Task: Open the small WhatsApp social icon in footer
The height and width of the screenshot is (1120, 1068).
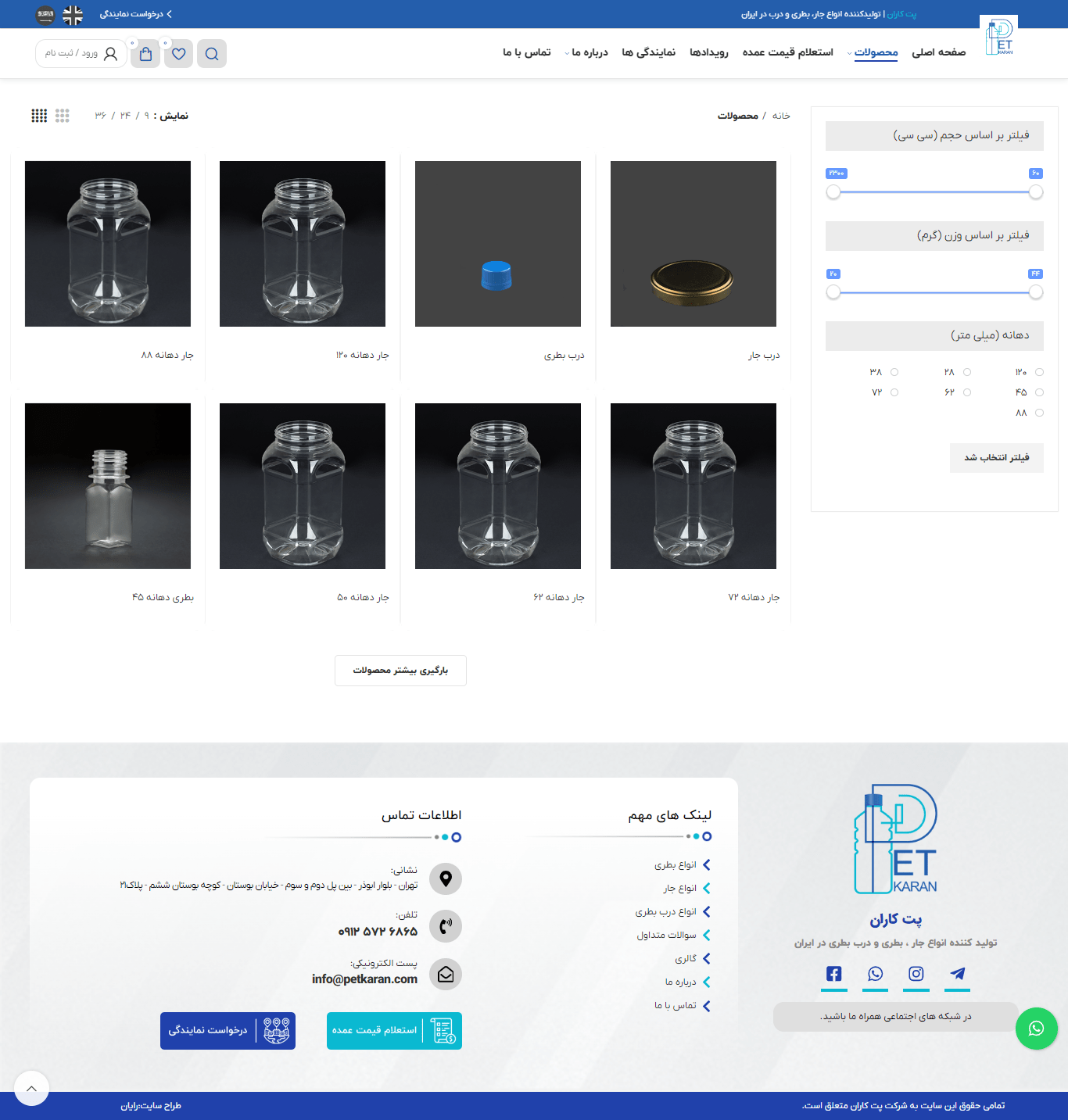Action: pyautogui.click(x=875, y=973)
